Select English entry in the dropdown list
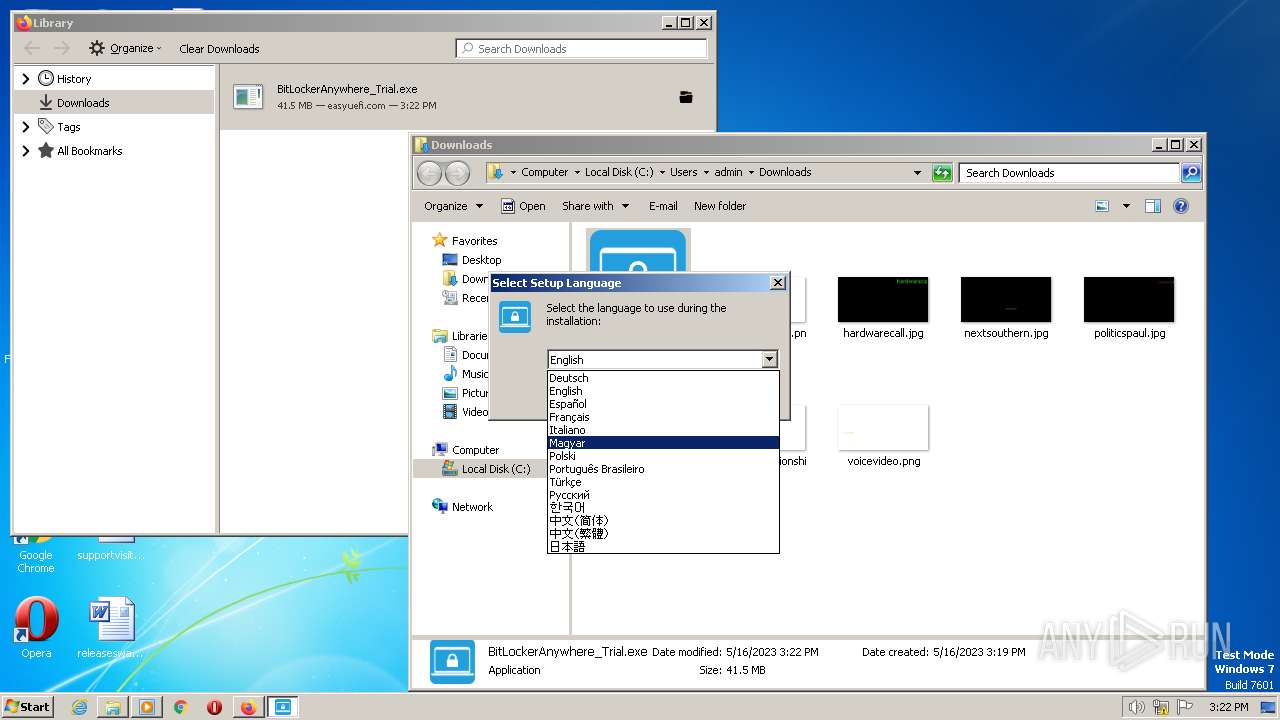 coord(663,391)
